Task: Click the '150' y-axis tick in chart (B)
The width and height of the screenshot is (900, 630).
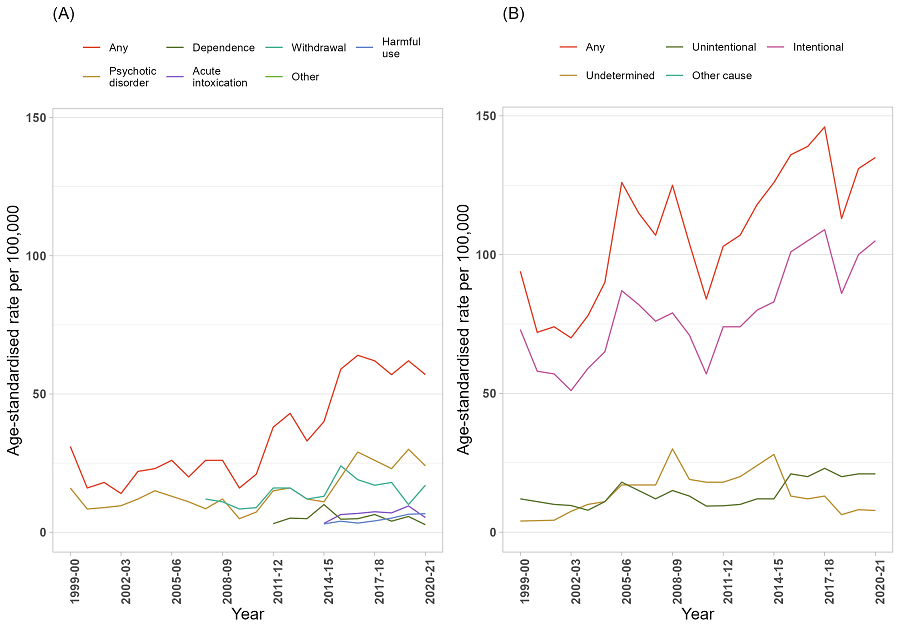Action: click(x=487, y=115)
